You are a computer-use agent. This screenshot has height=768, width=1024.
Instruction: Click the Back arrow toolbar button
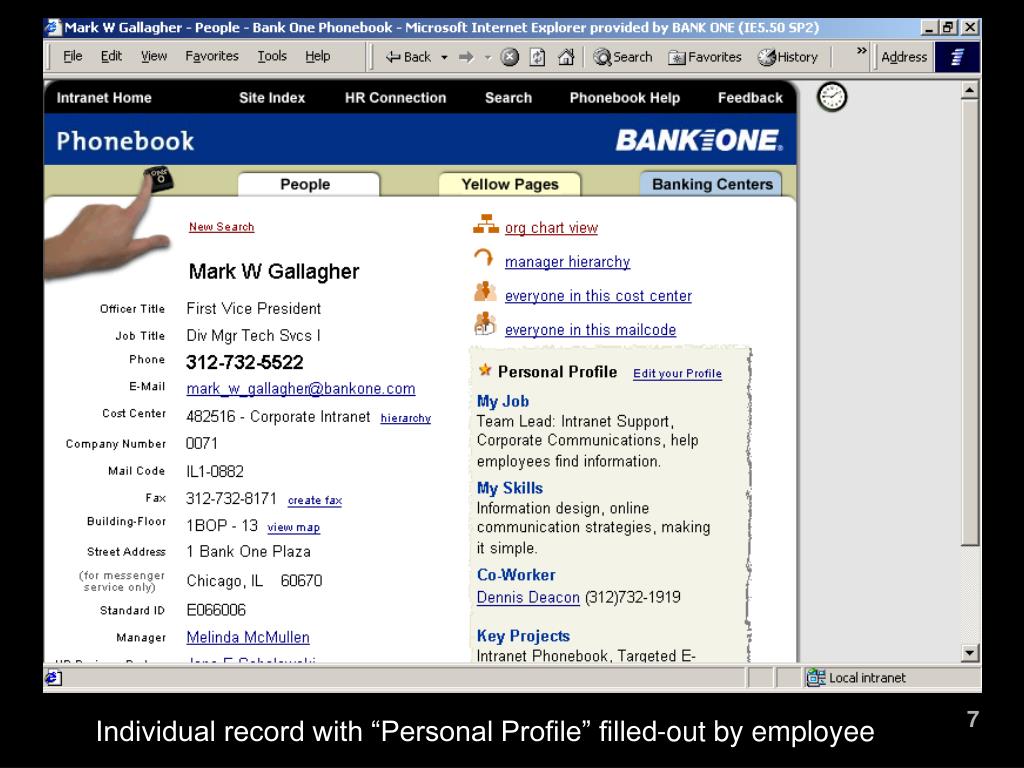click(408, 57)
